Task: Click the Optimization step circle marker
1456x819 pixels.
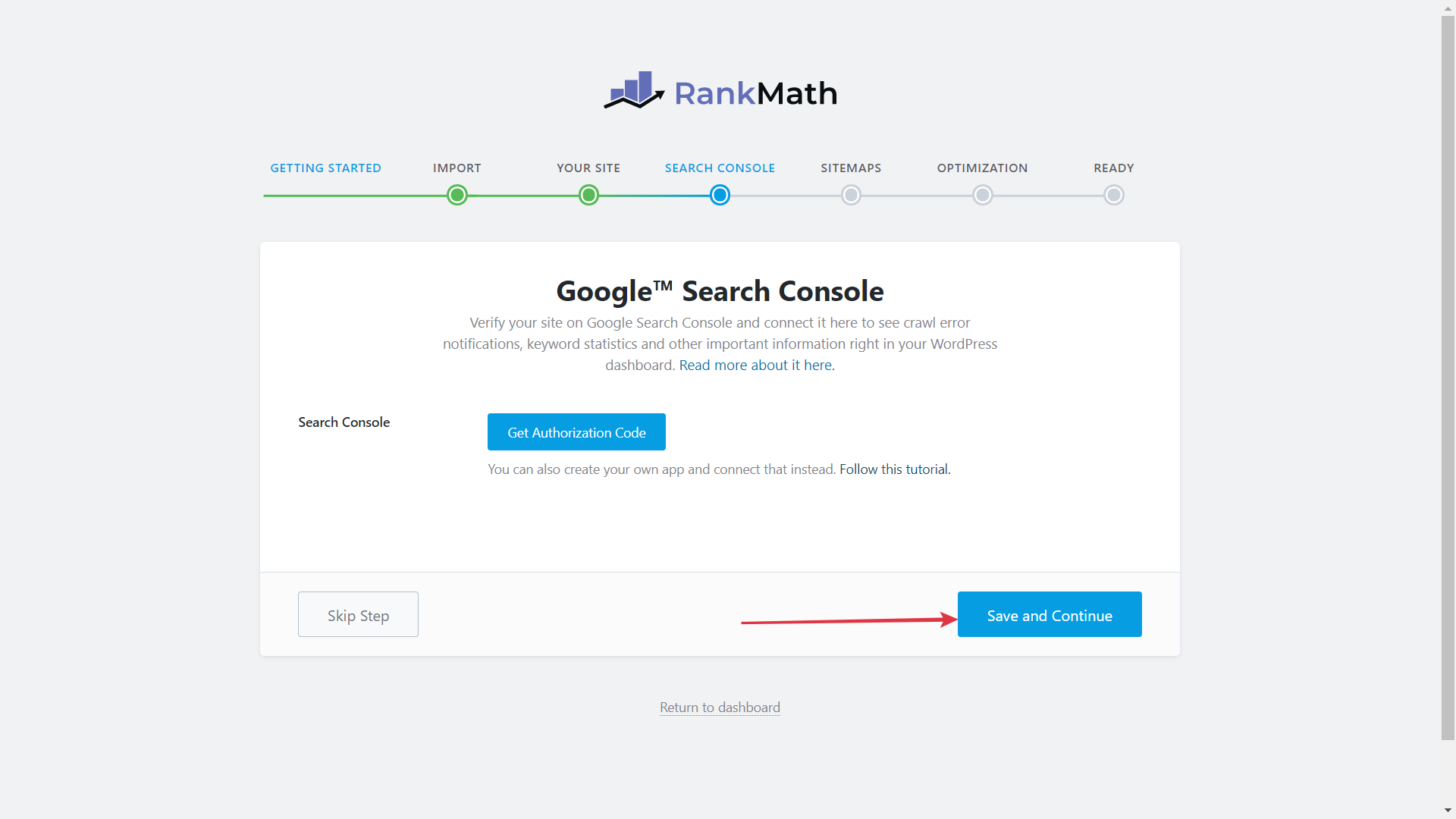Action: coord(982,196)
